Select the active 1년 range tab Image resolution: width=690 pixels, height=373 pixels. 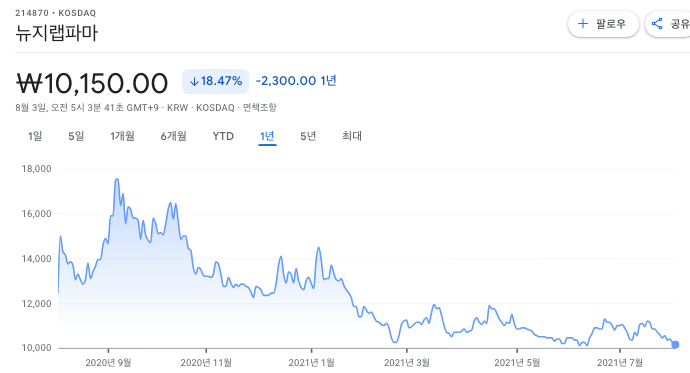tap(267, 136)
